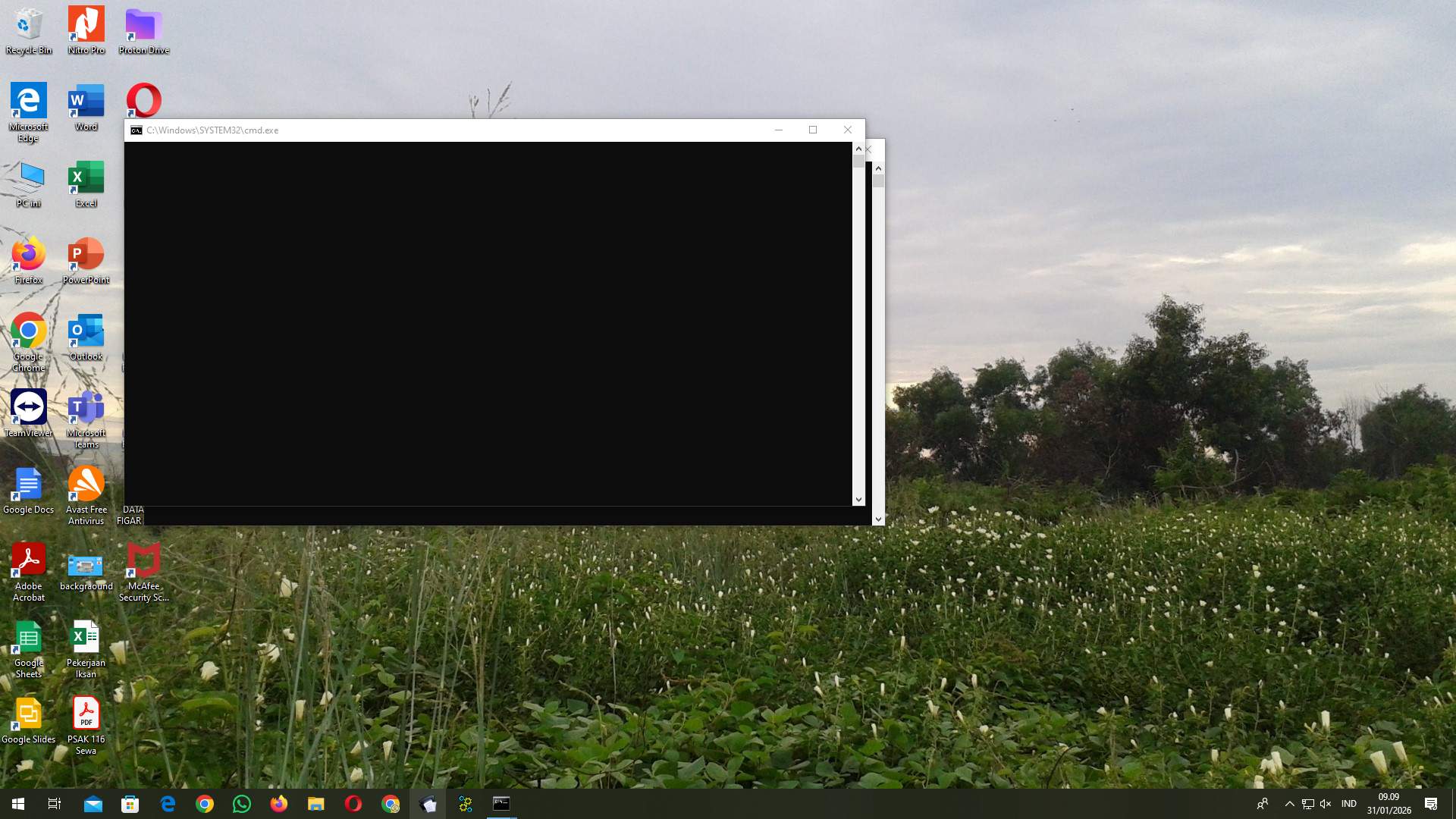This screenshot has width=1456, height=819.
Task: Launch Avast Free Antivirus
Action: 85,485
